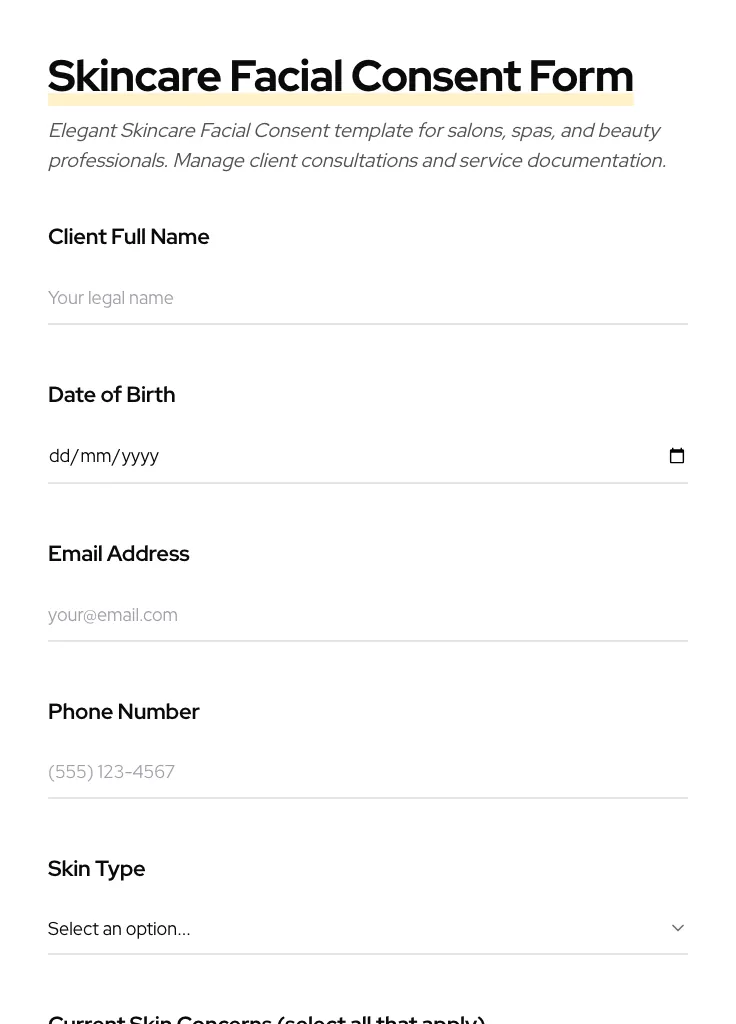
Task: Select the (555) 123-4567 phone field
Action: tap(367, 772)
